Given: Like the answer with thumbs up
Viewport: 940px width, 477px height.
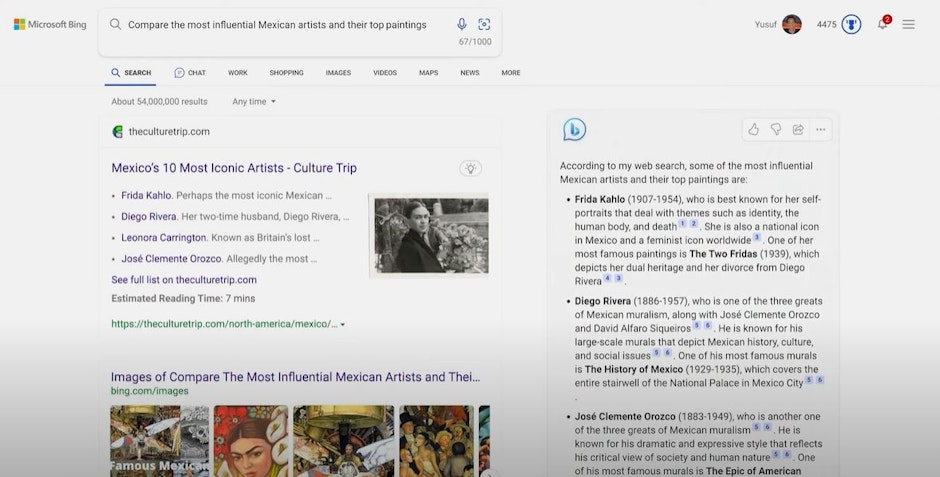Looking at the screenshot, I should pyautogui.click(x=754, y=129).
